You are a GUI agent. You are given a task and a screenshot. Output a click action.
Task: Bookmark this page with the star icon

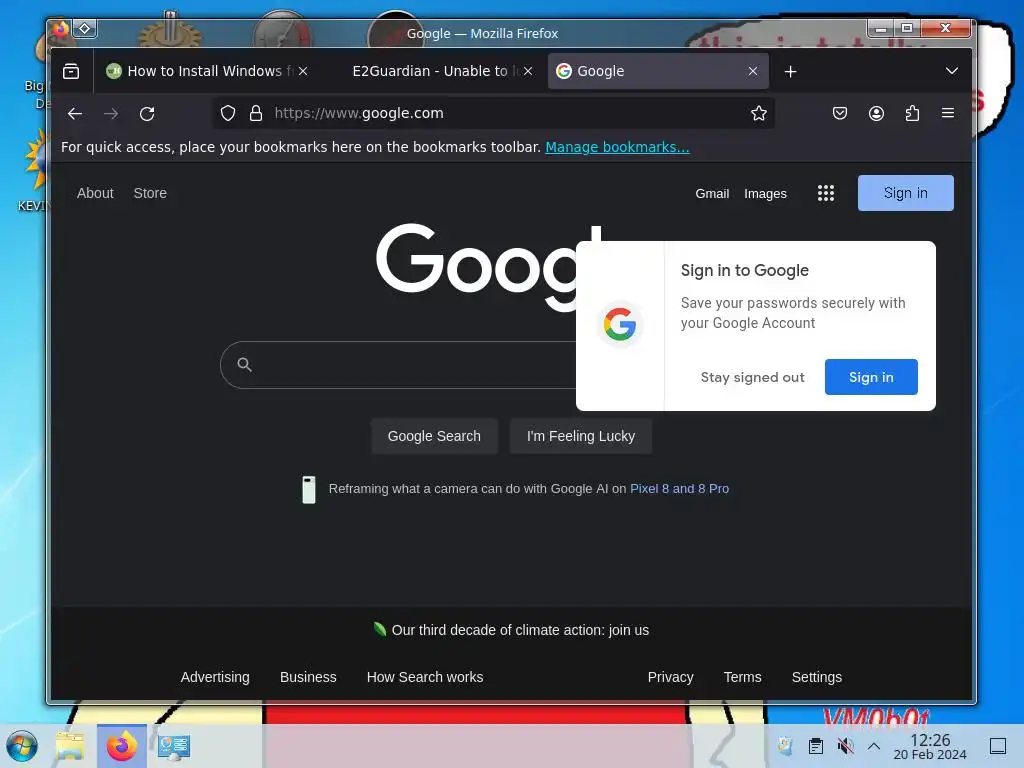click(x=758, y=113)
